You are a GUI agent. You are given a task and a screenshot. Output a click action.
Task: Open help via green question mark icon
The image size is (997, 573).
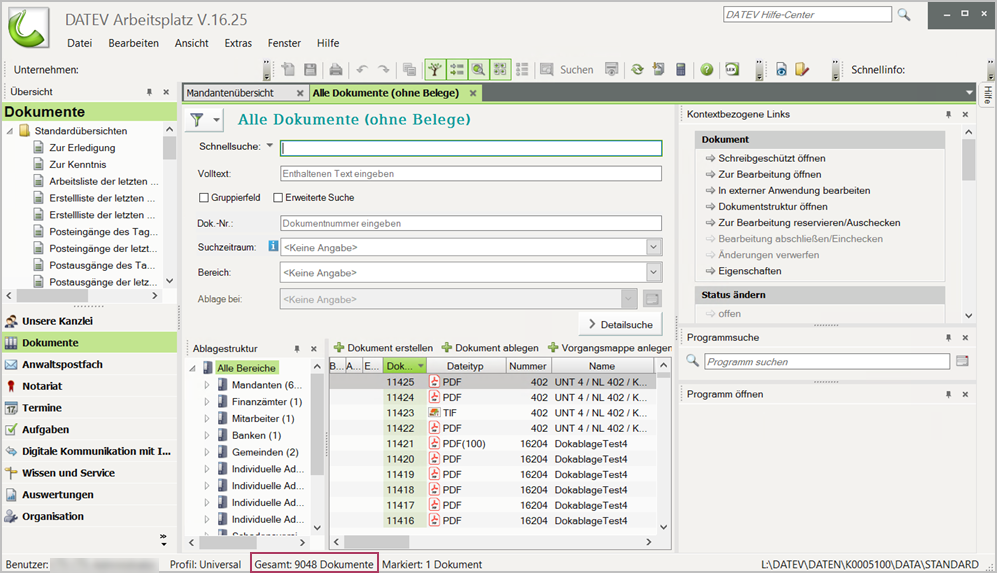pos(706,70)
